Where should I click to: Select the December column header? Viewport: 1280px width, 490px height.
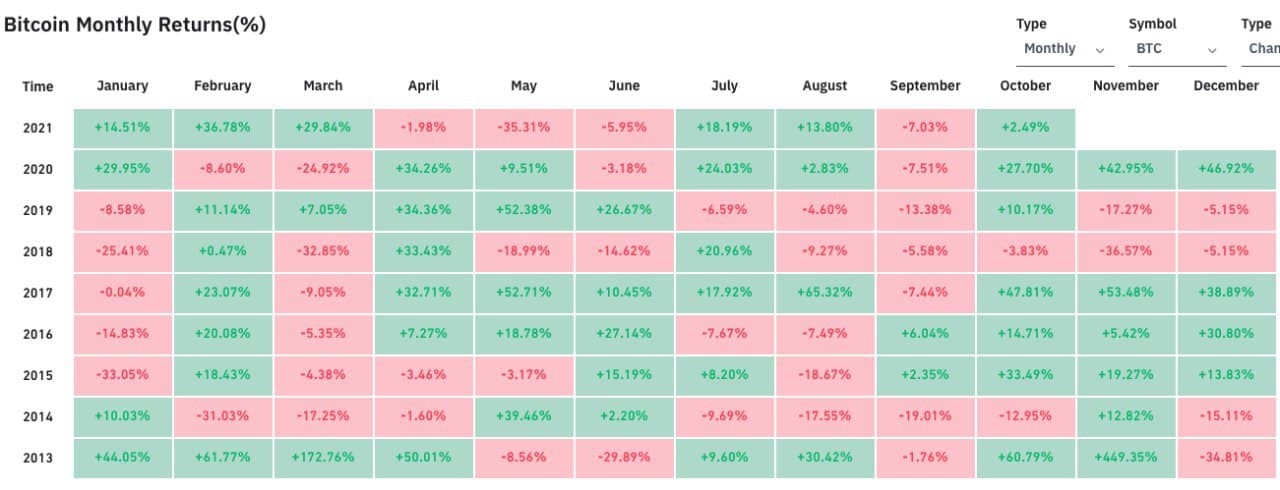click(x=1226, y=86)
